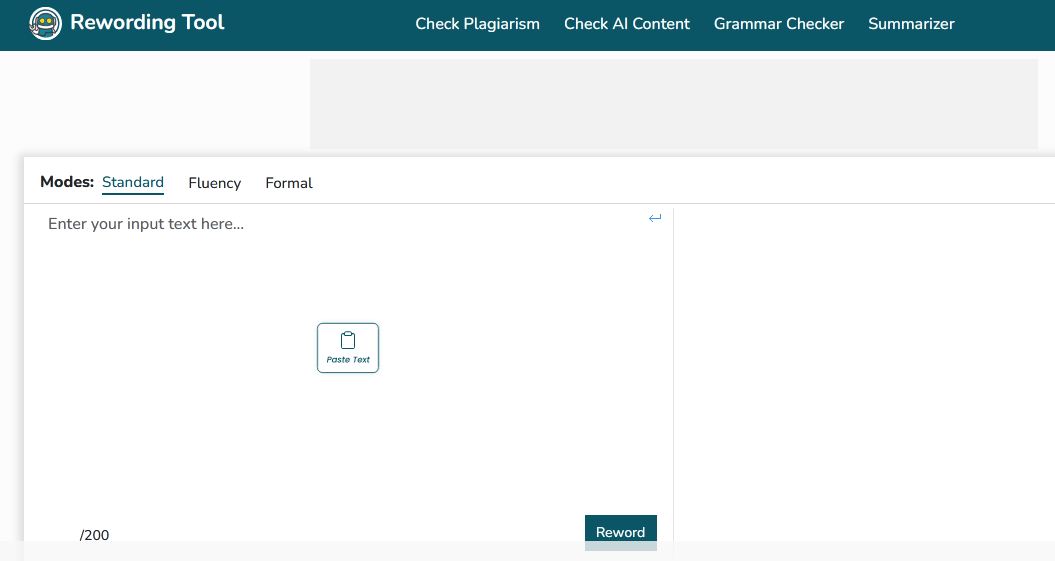
Task: Open the Summarizer tool
Action: [x=910, y=24]
